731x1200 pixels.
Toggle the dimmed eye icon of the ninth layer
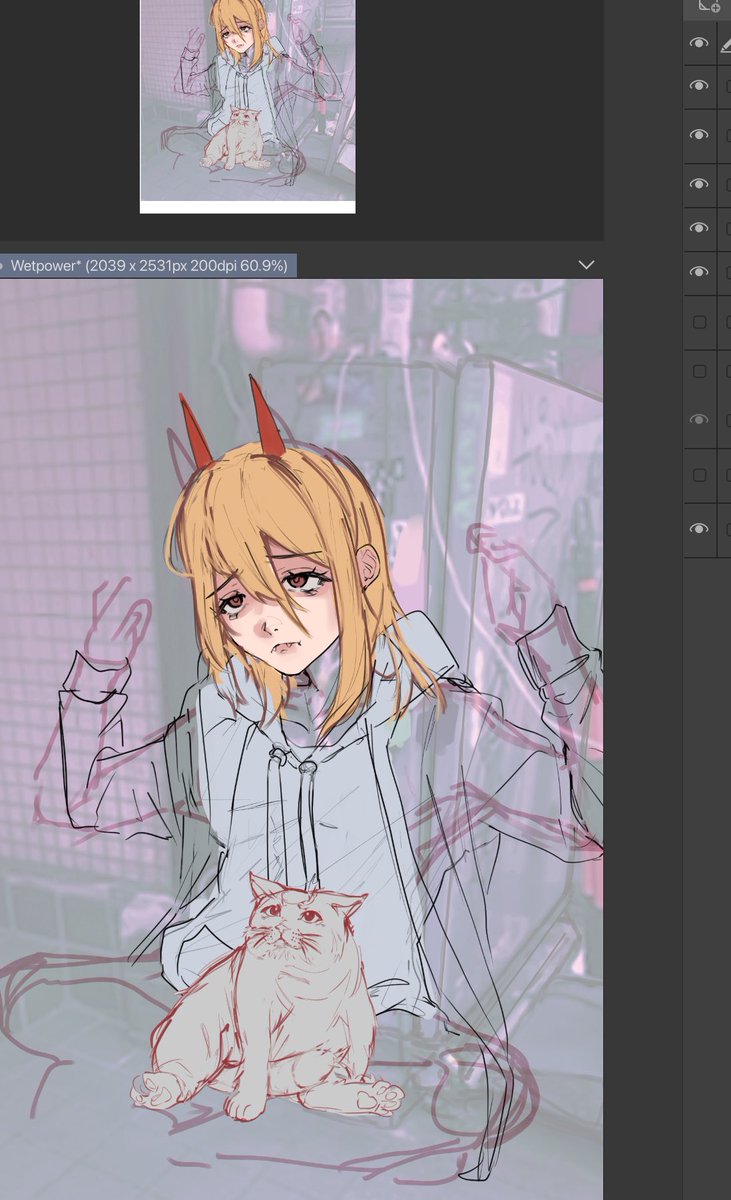click(x=699, y=420)
